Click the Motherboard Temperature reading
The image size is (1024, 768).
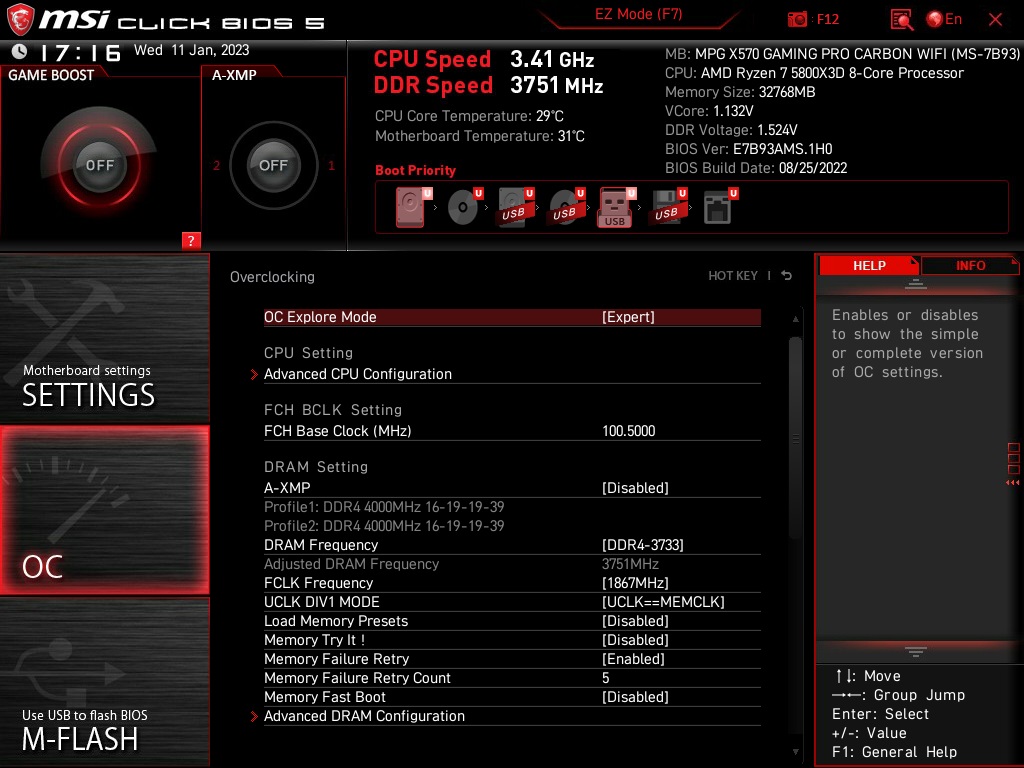tap(479, 136)
